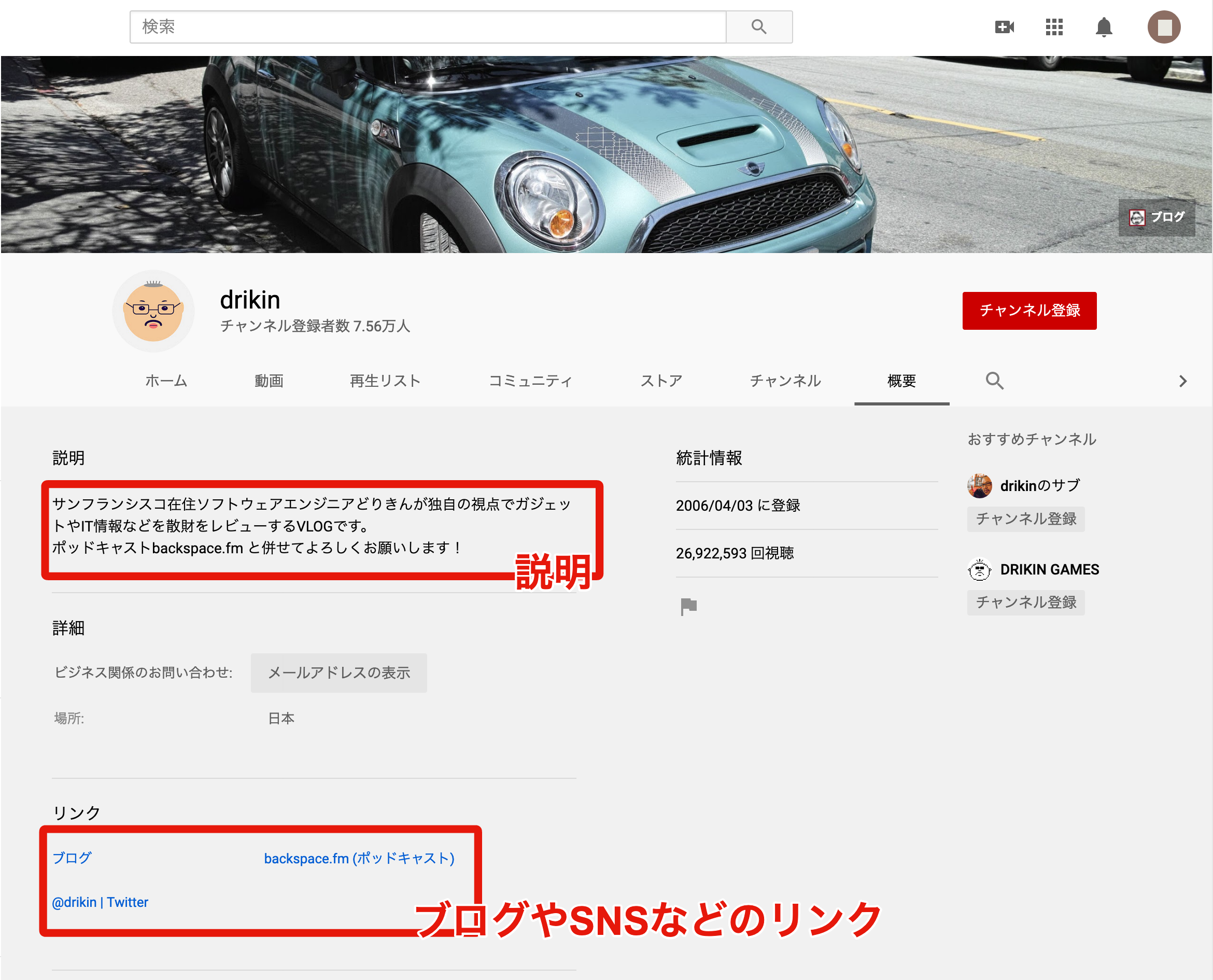Click the 日本 location value
1213x980 pixels.
(281, 719)
